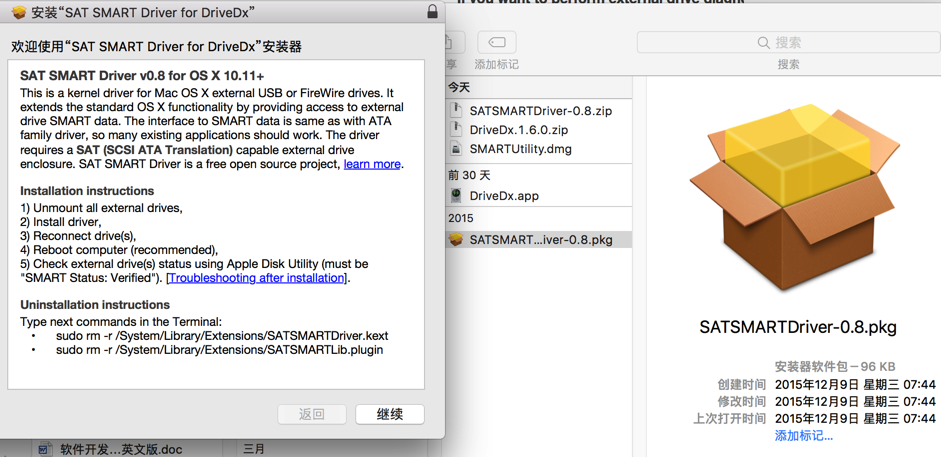Click the disabled 返回 (Back) button
Image resolution: width=941 pixels, height=457 pixels.
(x=311, y=414)
